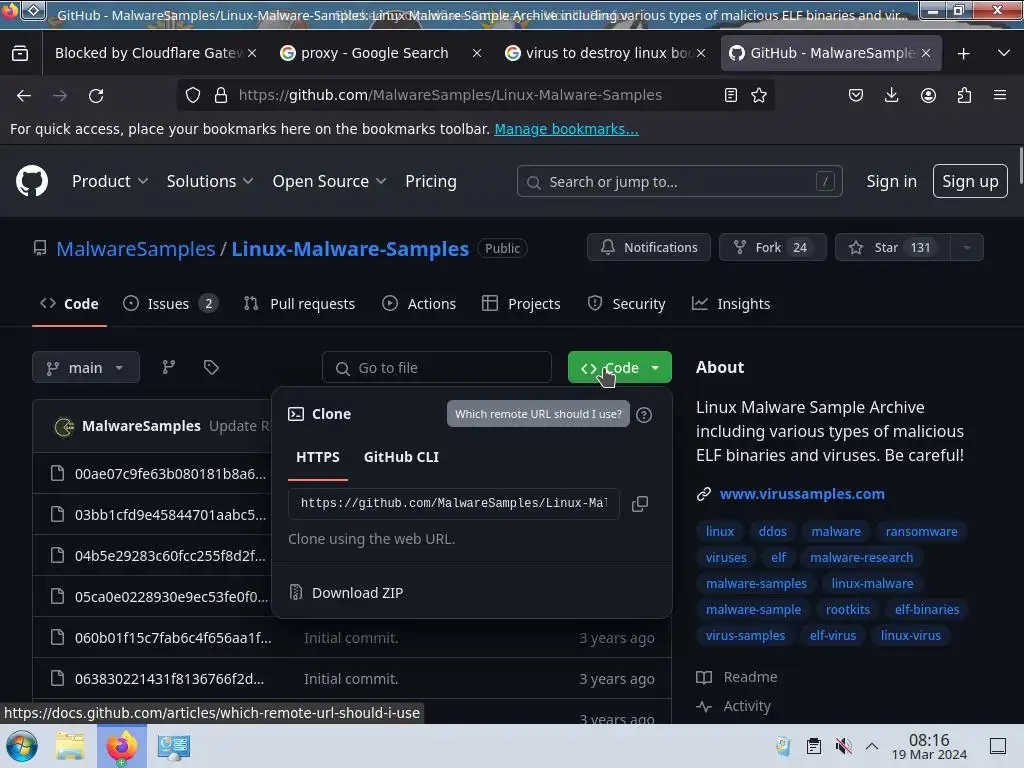This screenshot has height=768, width=1024.
Task: Click the Manage bookmarks link
Action: (566, 129)
